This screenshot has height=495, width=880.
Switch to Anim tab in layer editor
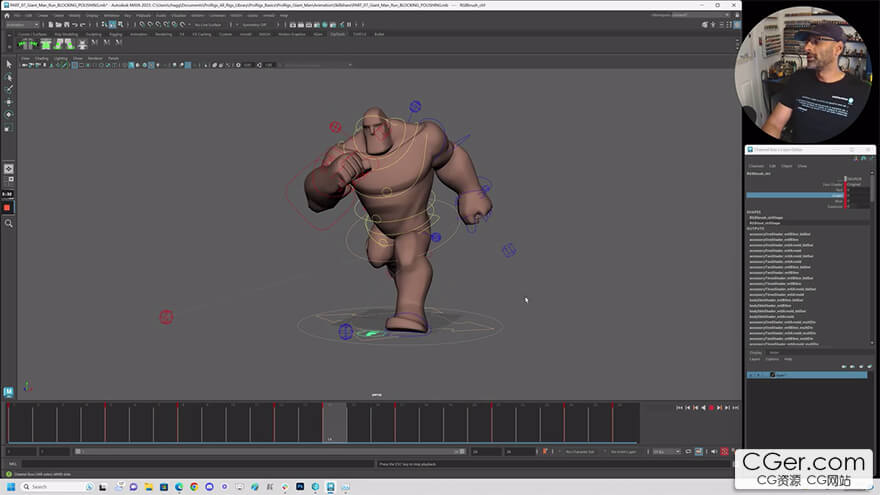click(x=774, y=352)
